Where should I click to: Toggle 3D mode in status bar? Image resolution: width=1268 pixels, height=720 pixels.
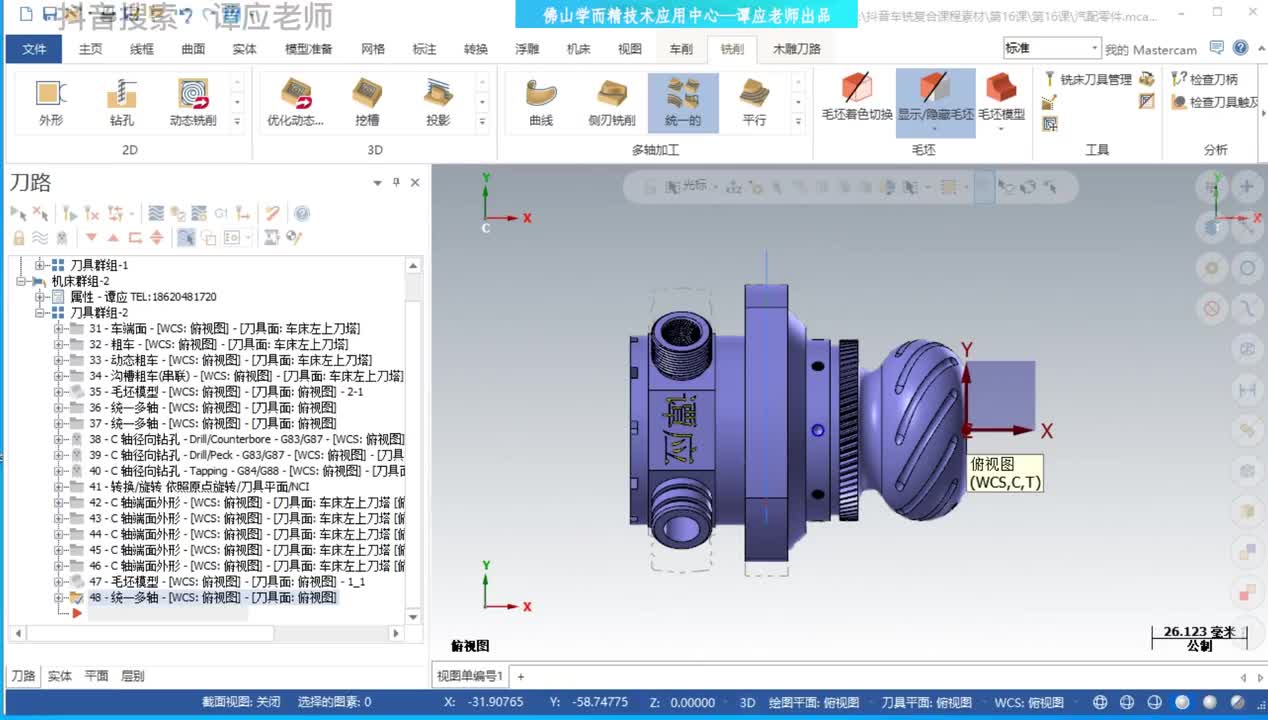747,702
